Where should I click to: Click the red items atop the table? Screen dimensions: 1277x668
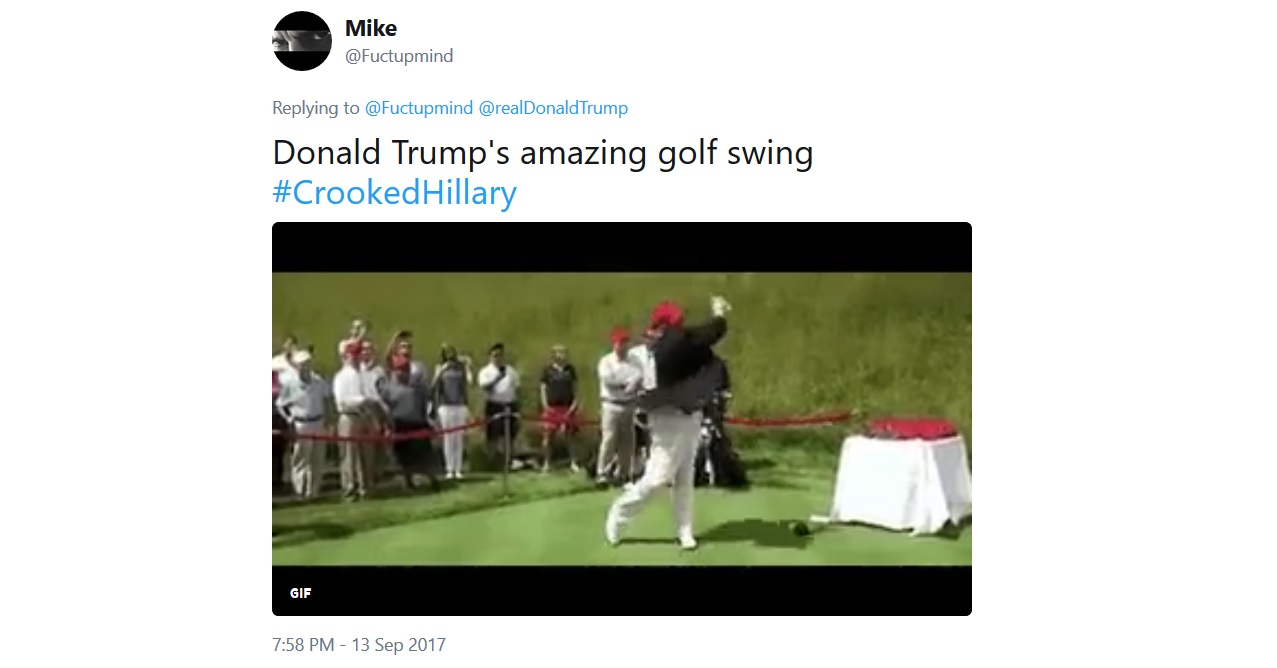tap(911, 429)
